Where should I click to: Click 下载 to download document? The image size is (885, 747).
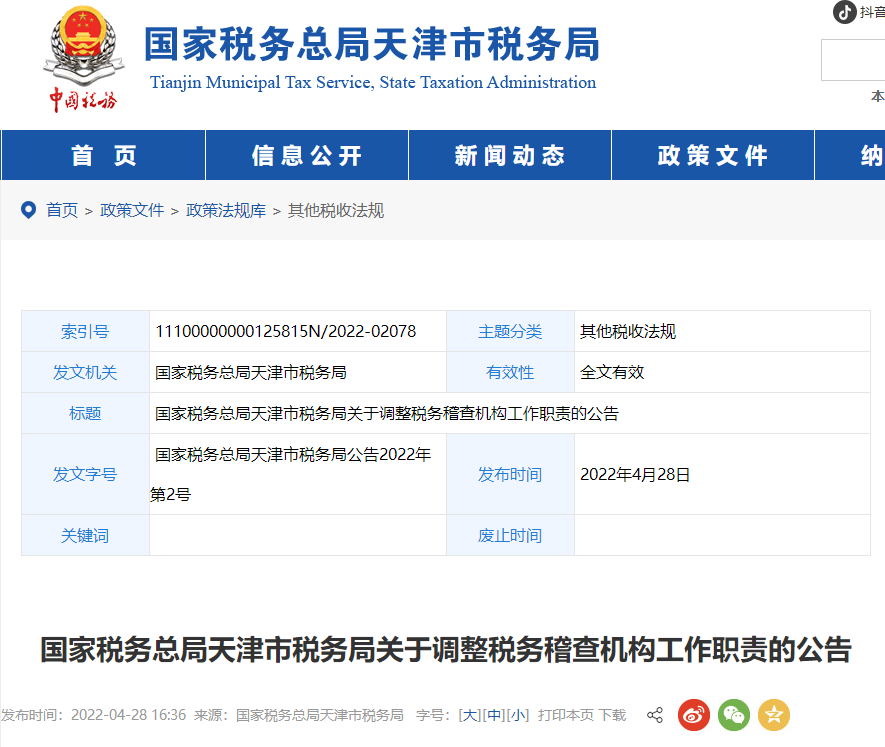pos(612,715)
